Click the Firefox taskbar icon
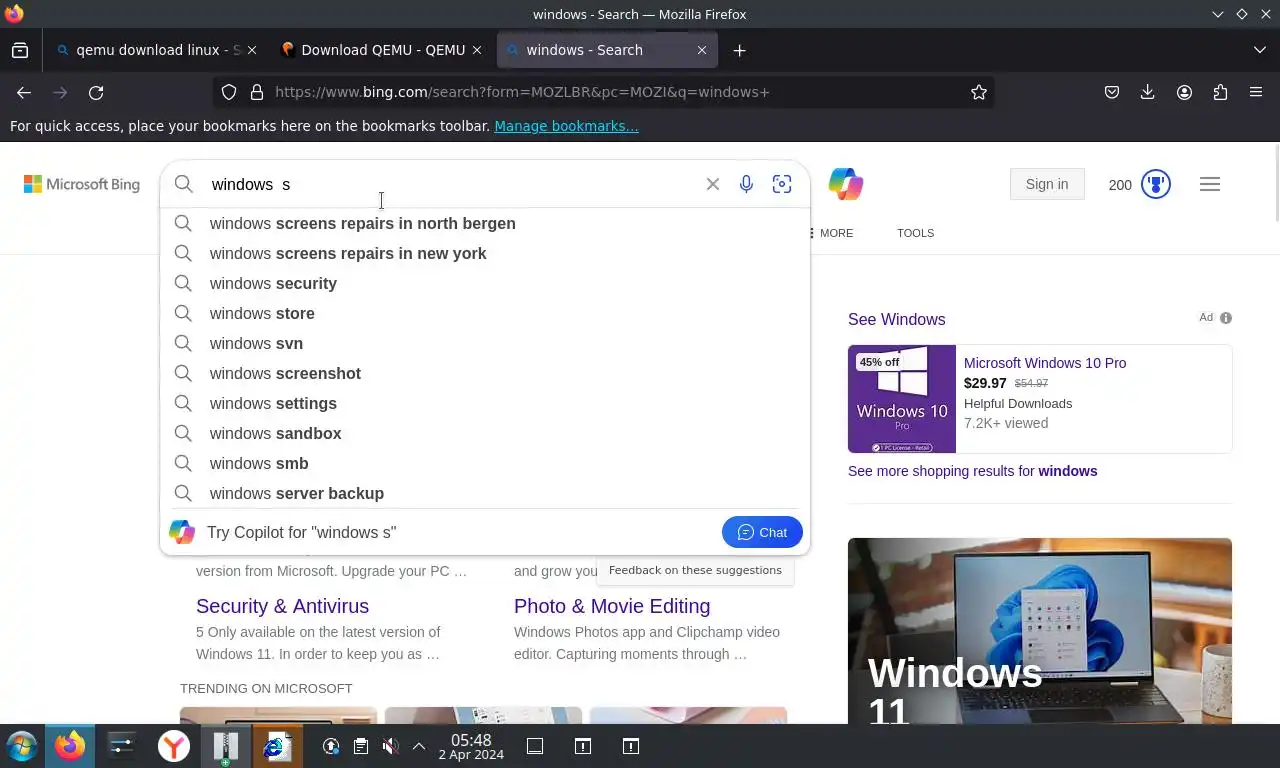The width and height of the screenshot is (1280, 768). (x=70, y=746)
